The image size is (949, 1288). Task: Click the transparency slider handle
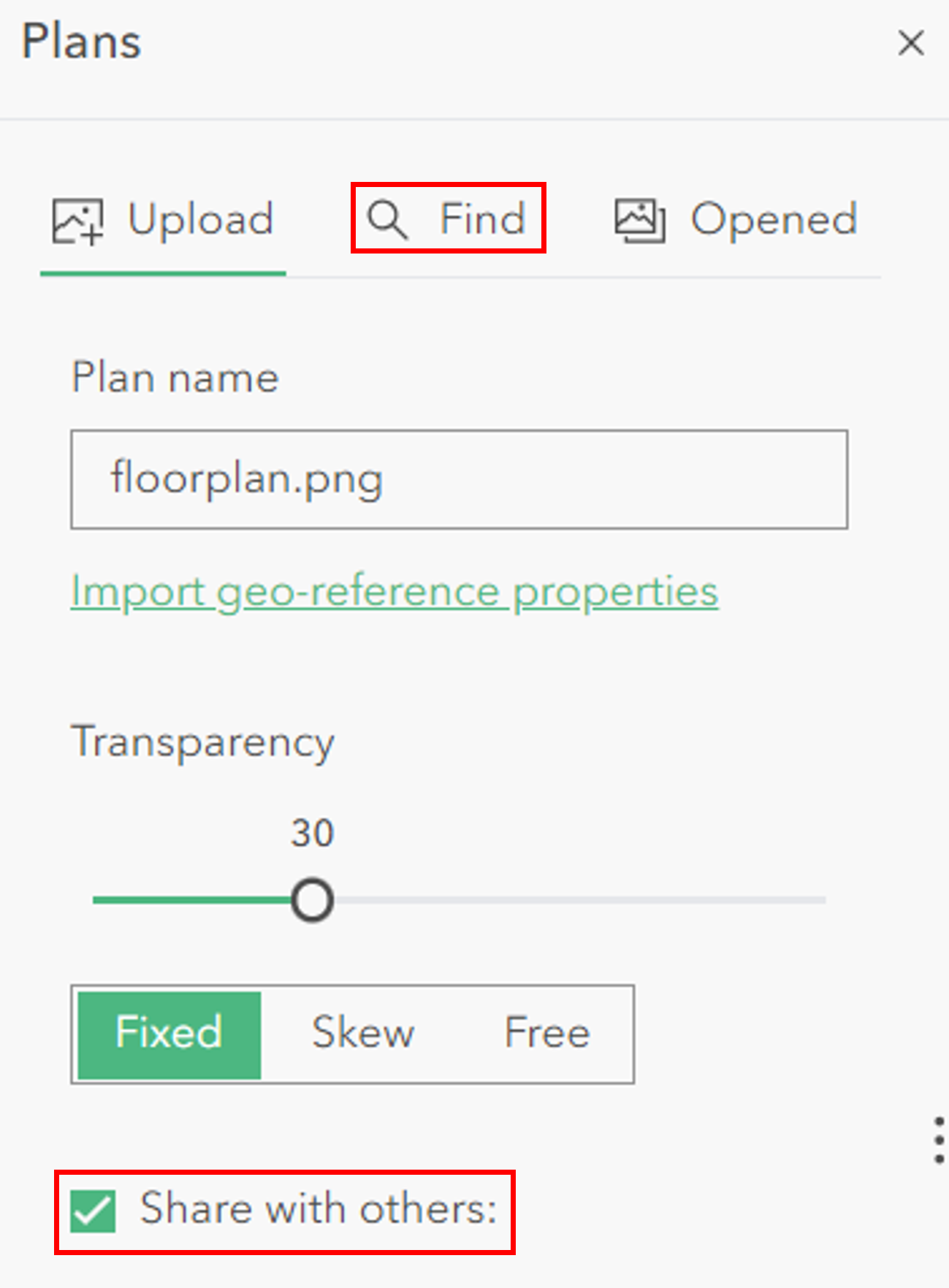pos(311,901)
